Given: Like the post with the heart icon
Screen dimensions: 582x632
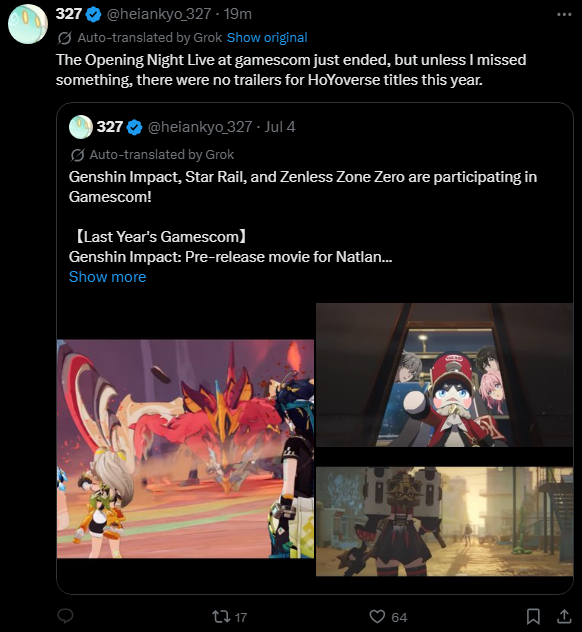Looking at the screenshot, I should (x=377, y=617).
